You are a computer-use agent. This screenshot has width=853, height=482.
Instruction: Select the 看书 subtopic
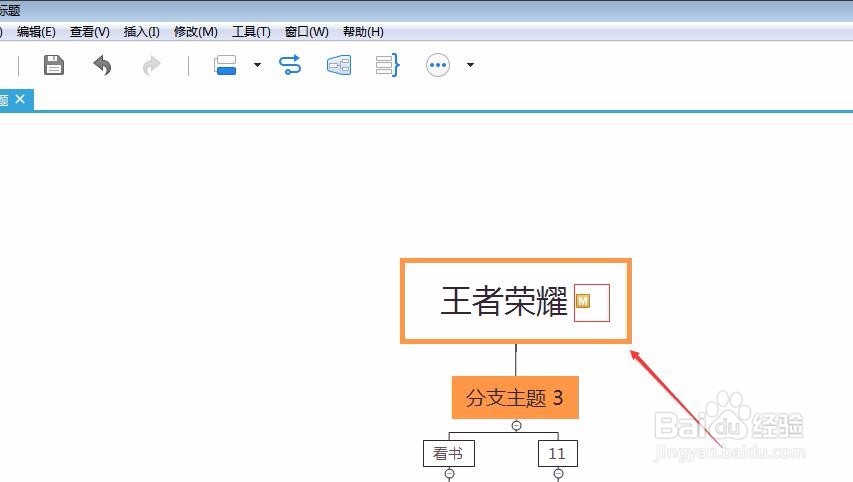click(x=449, y=453)
